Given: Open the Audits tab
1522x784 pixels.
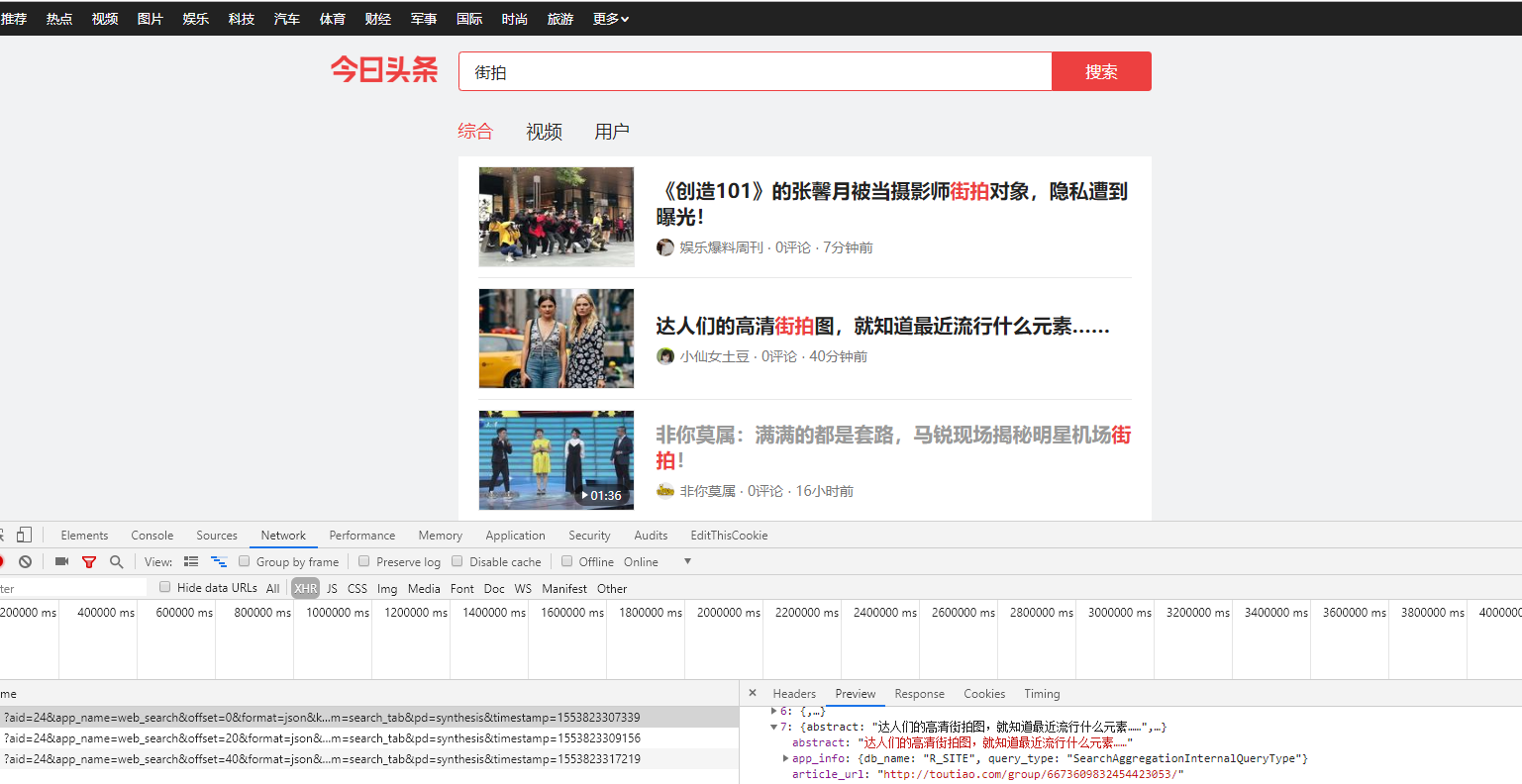Looking at the screenshot, I should pos(651,535).
